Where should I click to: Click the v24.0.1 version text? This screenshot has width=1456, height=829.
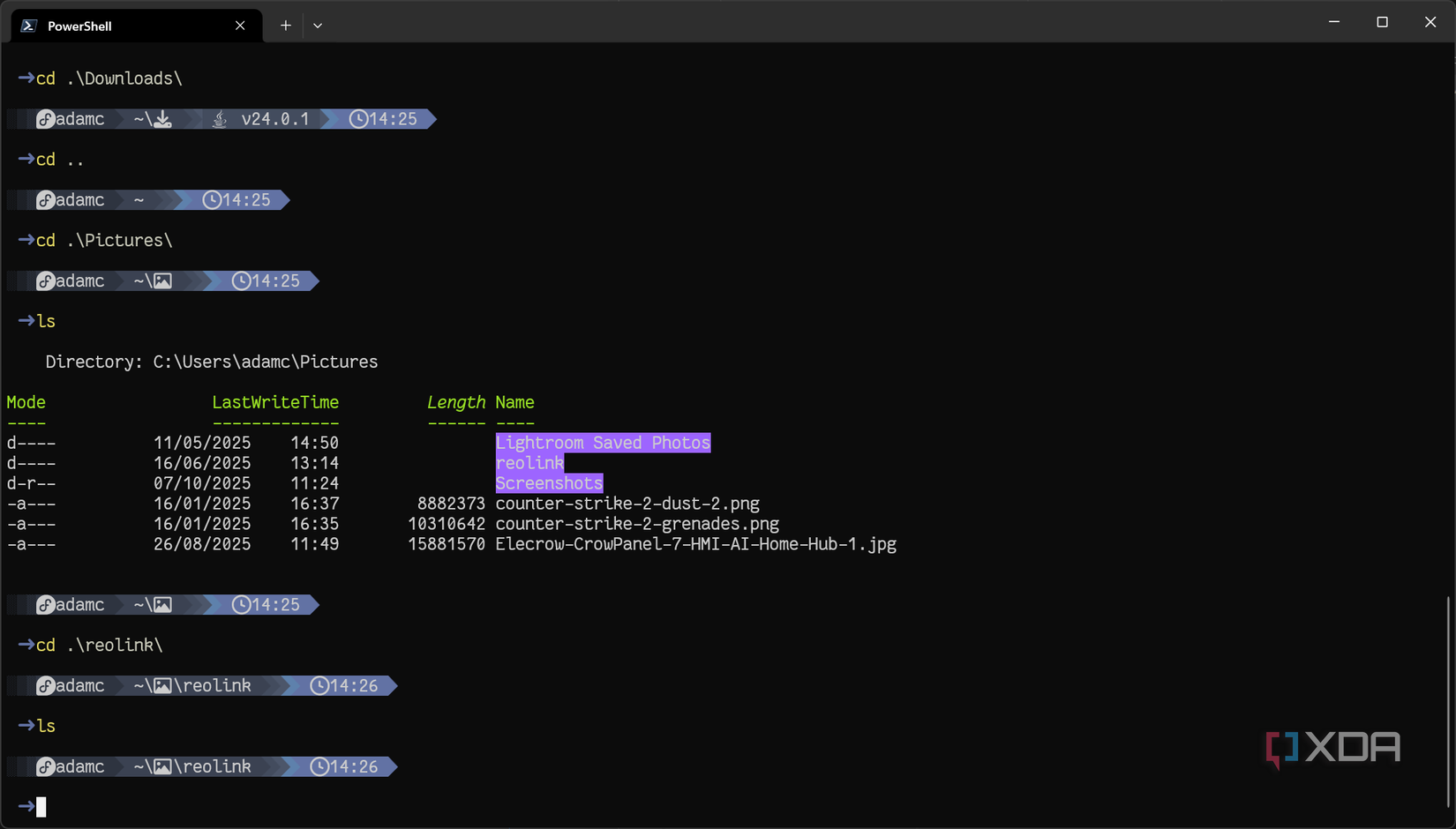pyautogui.click(x=275, y=119)
